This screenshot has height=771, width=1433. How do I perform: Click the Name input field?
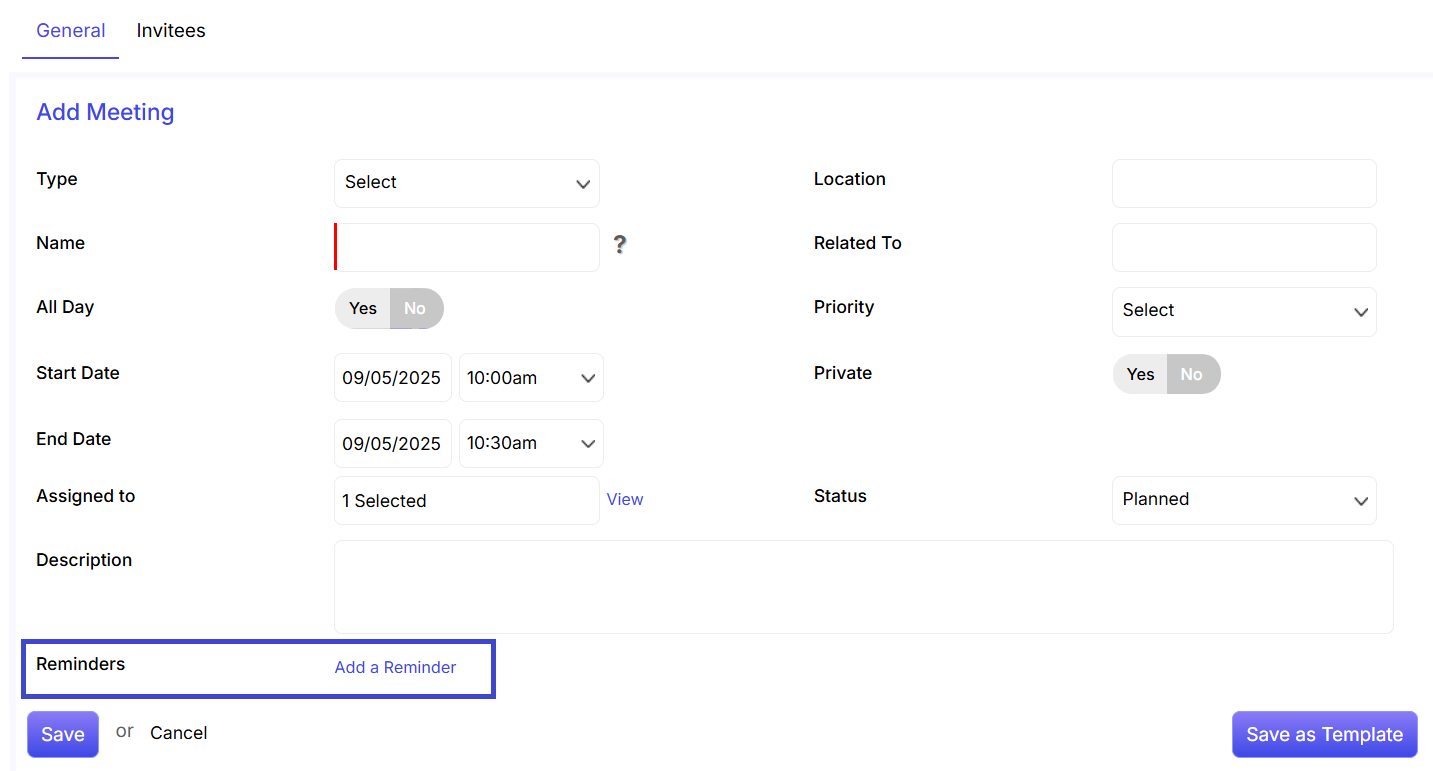(467, 247)
